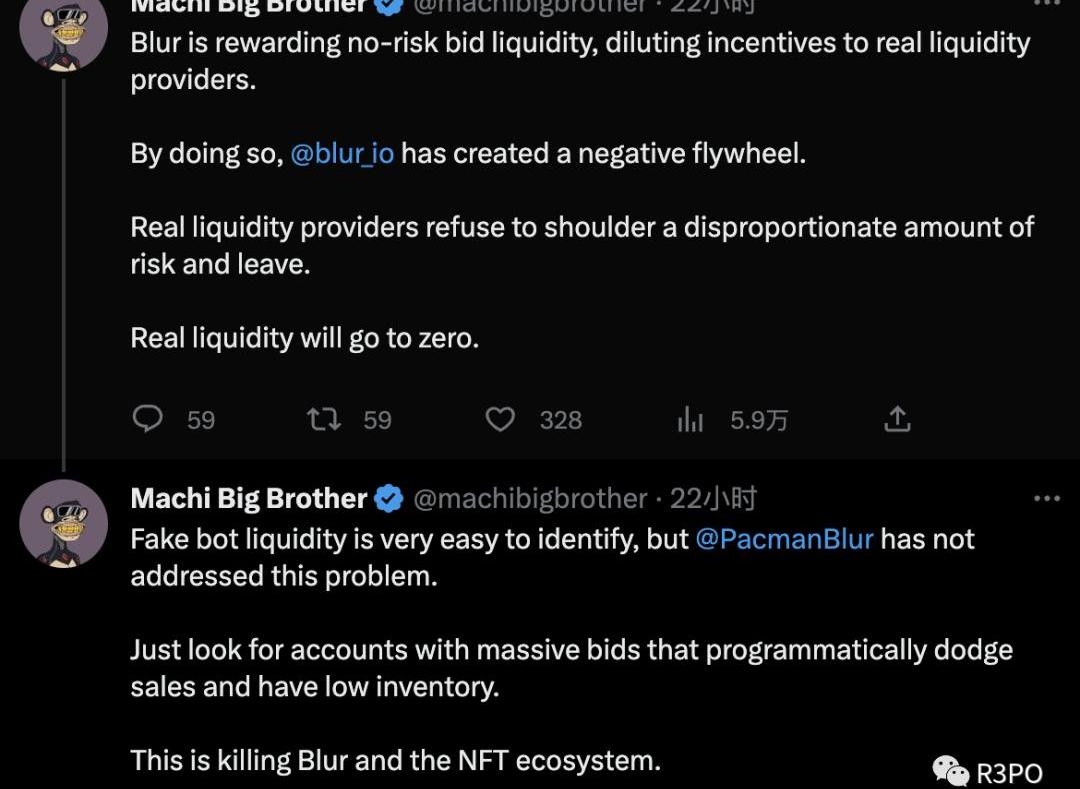The height and width of the screenshot is (789, 1080).
Task: Click the 5.9万 view count
Action: pos(759,420)
